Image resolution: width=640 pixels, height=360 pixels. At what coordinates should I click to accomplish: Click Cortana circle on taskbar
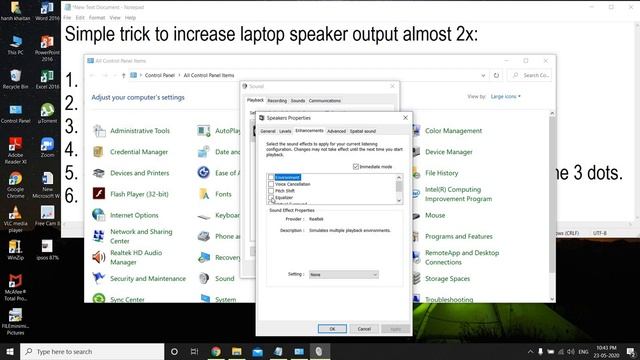tap(174, 351)
